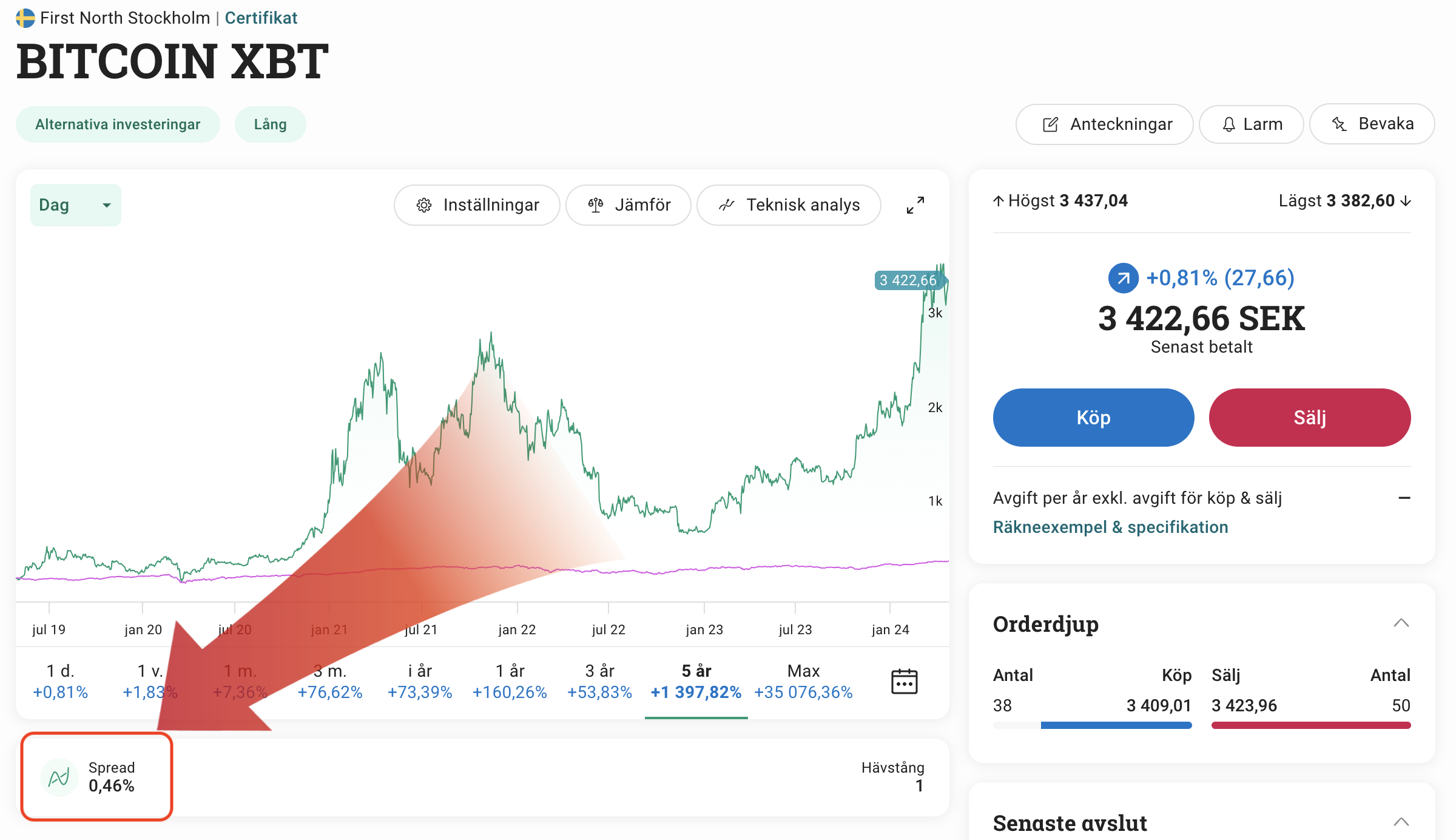Click the red Sälj order depth bar
Viewport: 1456px width, 840px height.
[x=1310, y=725]
